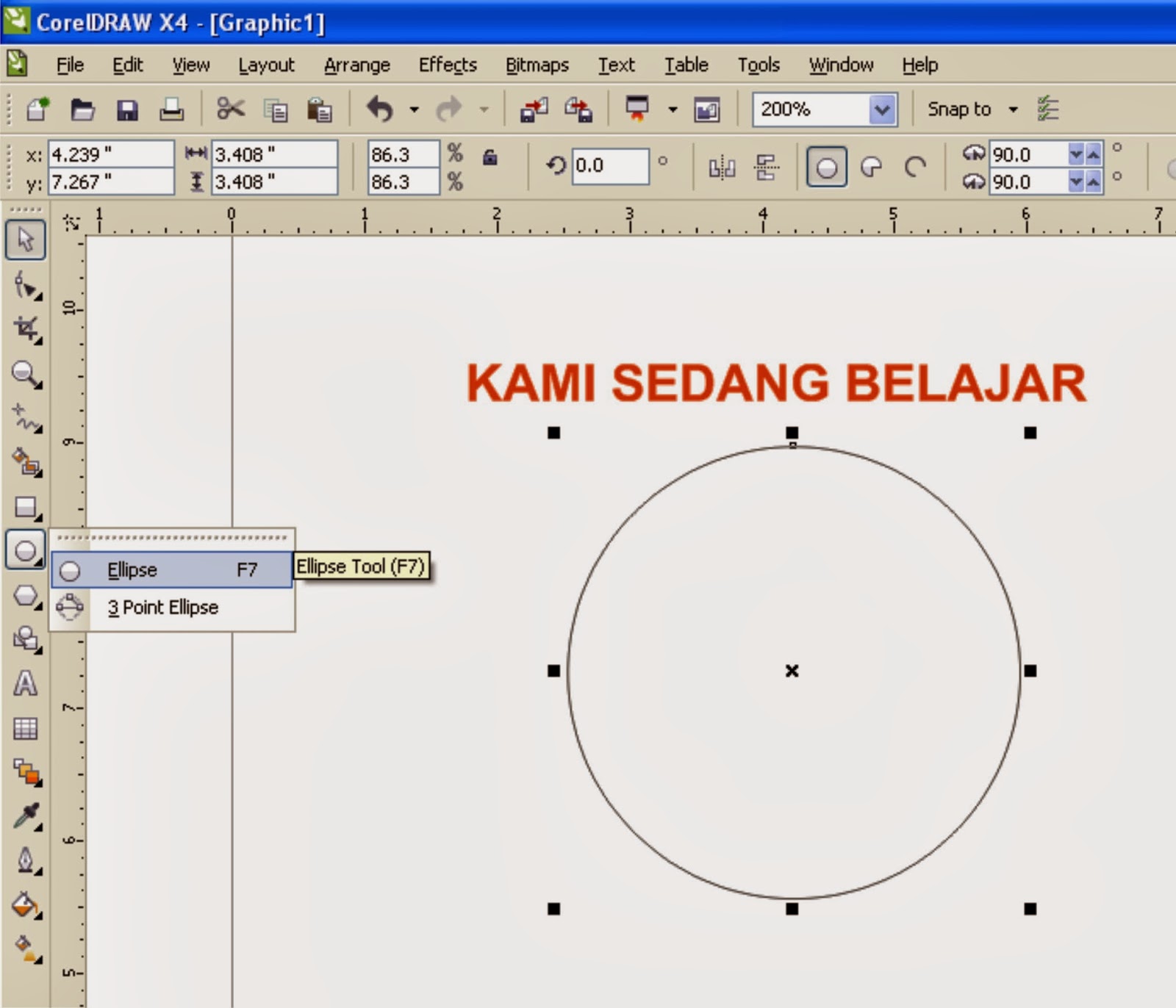Select the Rectangle tool

(24, 507)
